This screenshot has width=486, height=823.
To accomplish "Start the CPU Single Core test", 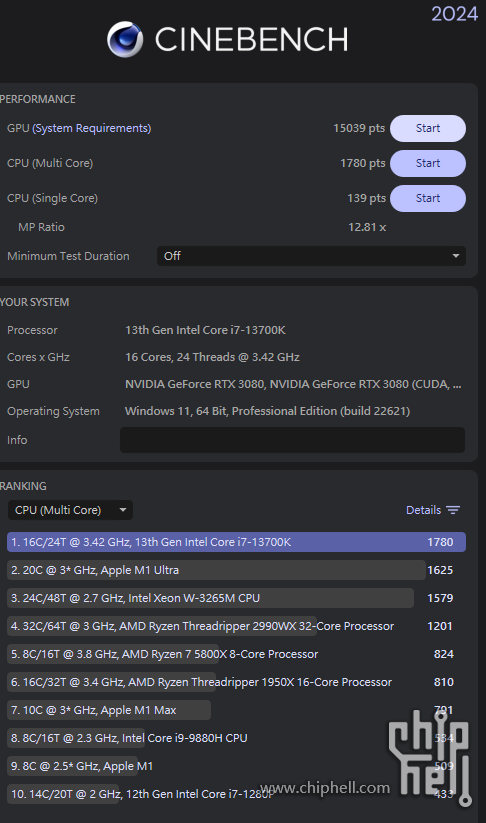I will pyautogui.click(x=428, y=198).
